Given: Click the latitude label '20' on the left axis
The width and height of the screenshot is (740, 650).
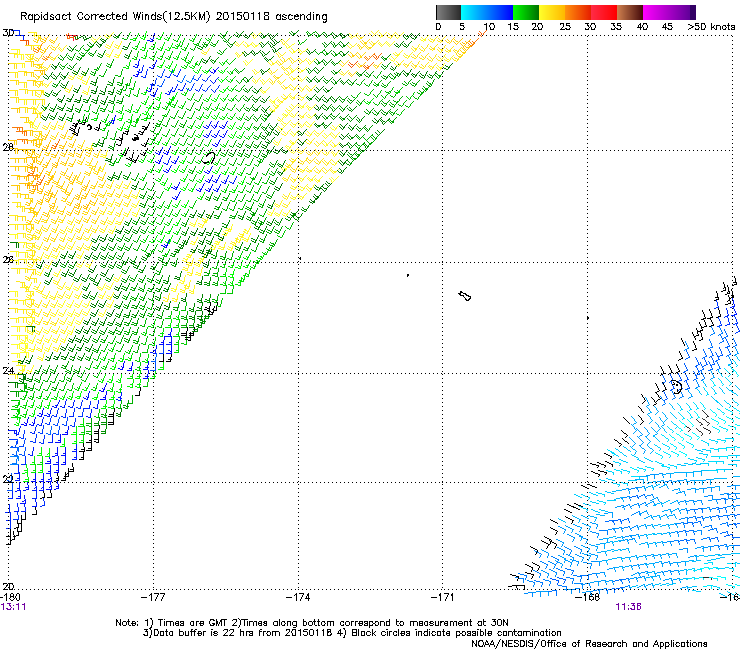Looking at the screenshot, I should (x=8, y=586).
